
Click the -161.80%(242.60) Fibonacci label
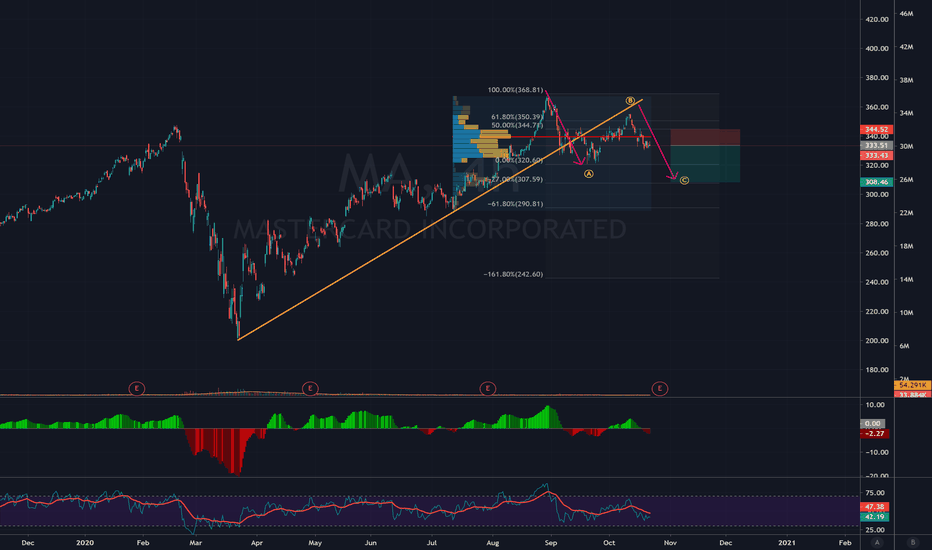(x=514, y=274)
